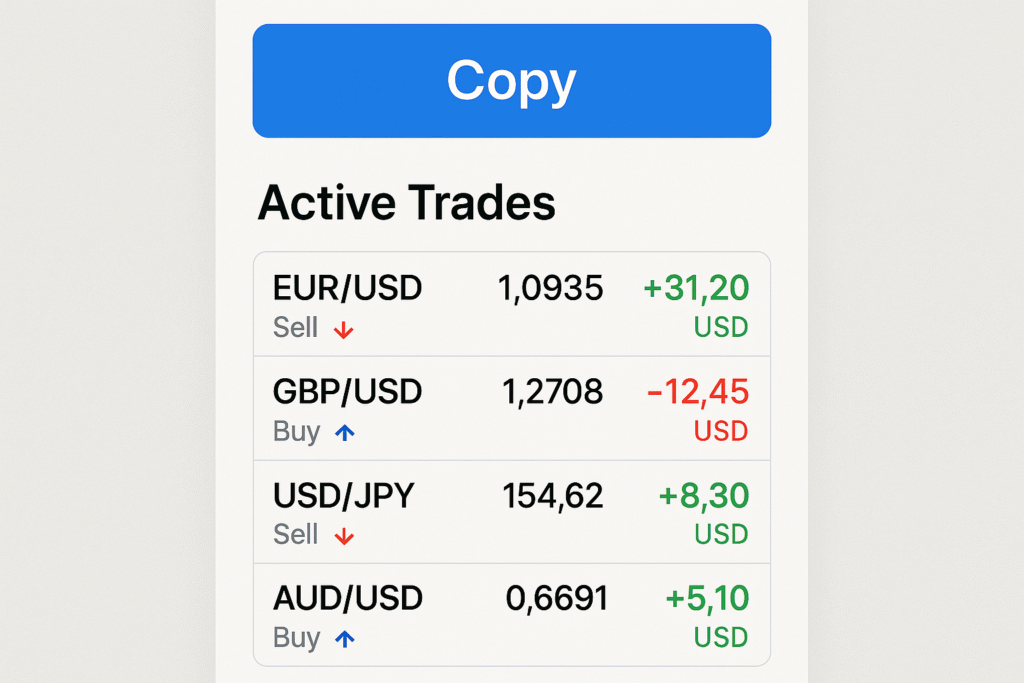Select the AUD/USD pair name
Viewport: 1024px width, 683px height.
click(347, 599)
